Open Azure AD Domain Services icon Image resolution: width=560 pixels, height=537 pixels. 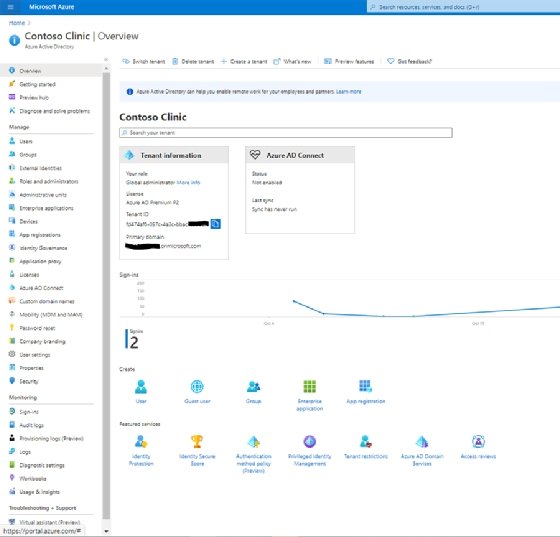pyautogui.click(x=422, y=442)
